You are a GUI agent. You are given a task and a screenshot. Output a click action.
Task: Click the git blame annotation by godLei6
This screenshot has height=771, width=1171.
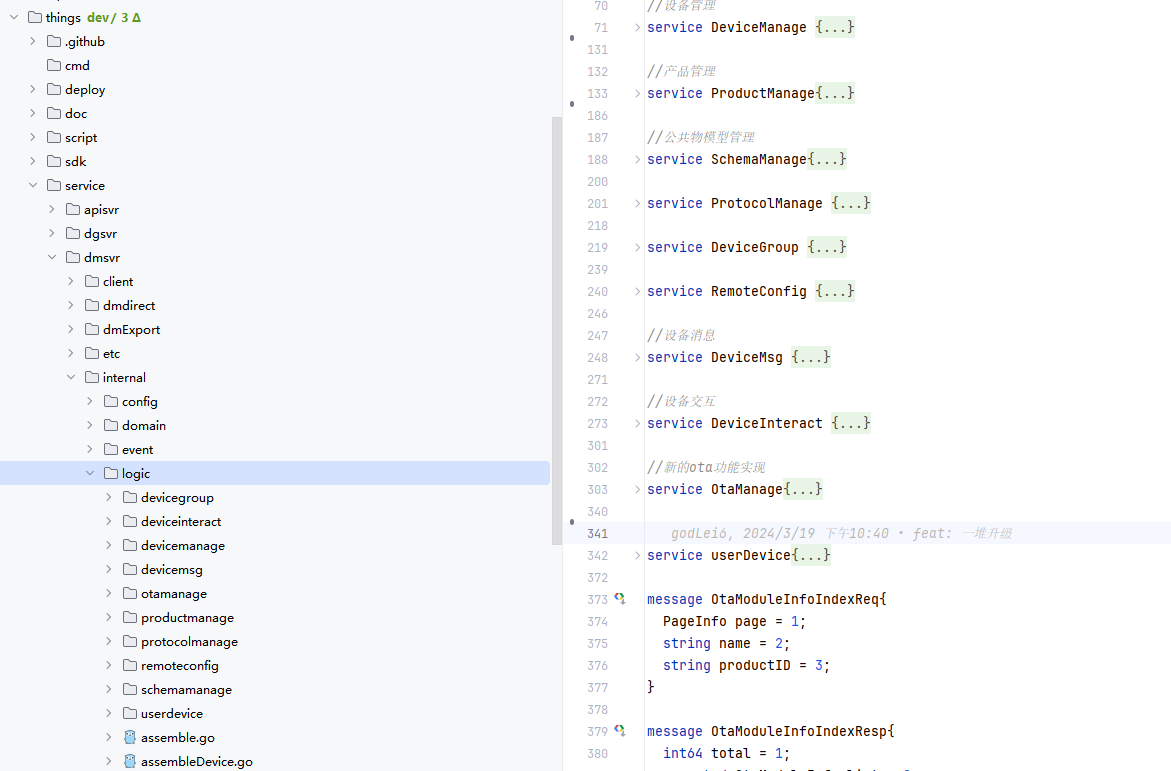coord(841,533)
